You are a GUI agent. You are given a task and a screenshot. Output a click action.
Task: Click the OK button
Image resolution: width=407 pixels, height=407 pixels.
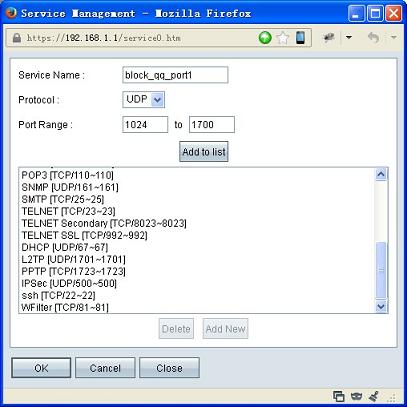coord(41,368)
